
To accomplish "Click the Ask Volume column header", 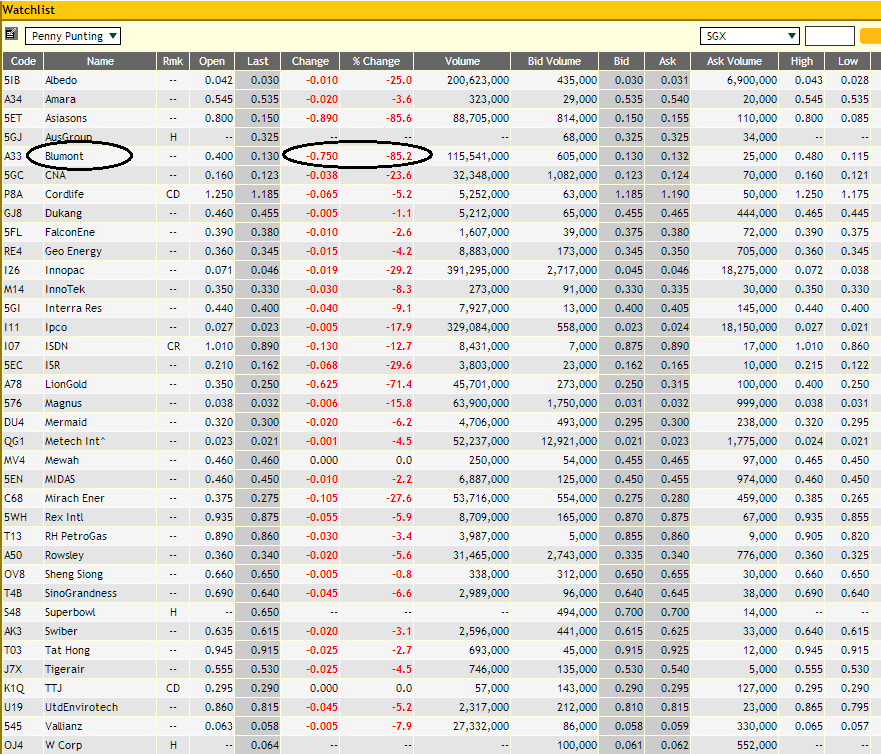I will click(734, 61).
